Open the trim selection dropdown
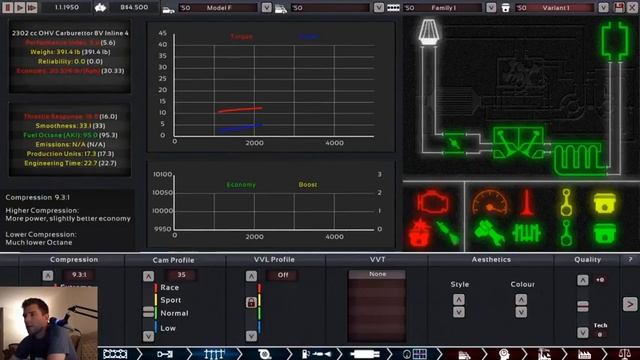 tap(379, 8)
